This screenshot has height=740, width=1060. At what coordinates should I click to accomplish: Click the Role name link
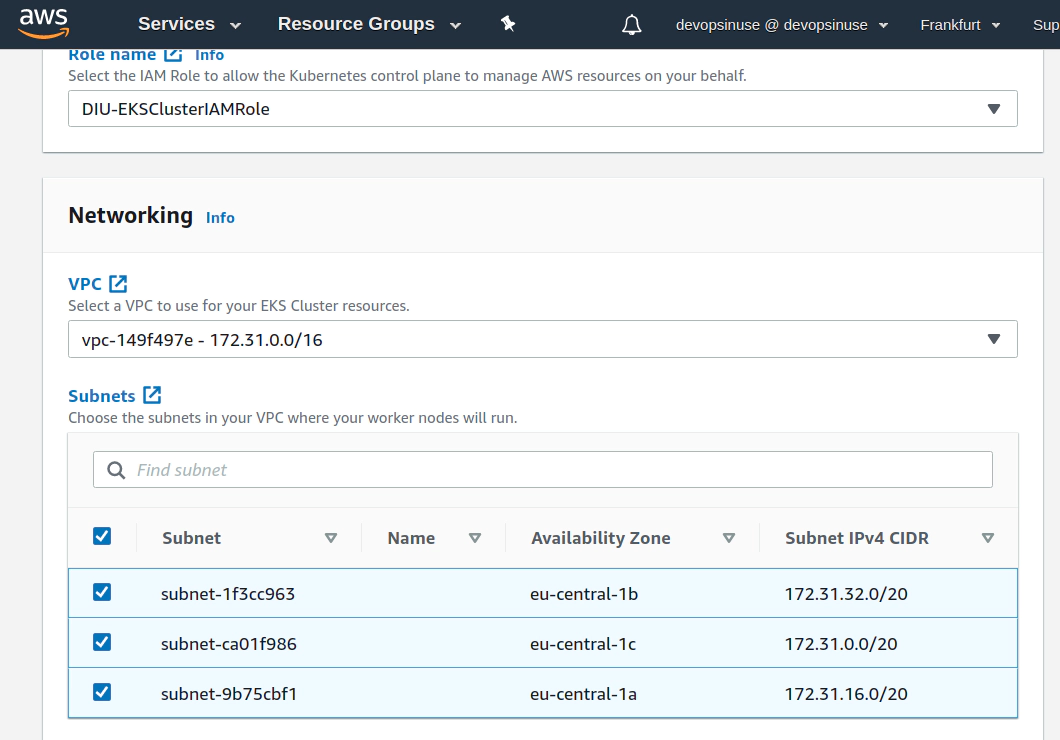(x=112, y=55)
